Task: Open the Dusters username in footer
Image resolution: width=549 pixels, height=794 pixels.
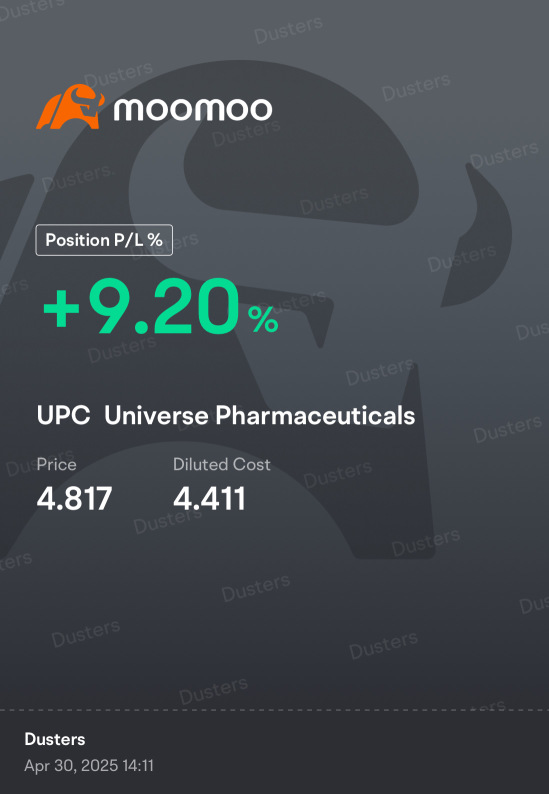Action: pyautogui.click(x=55, y=739)
